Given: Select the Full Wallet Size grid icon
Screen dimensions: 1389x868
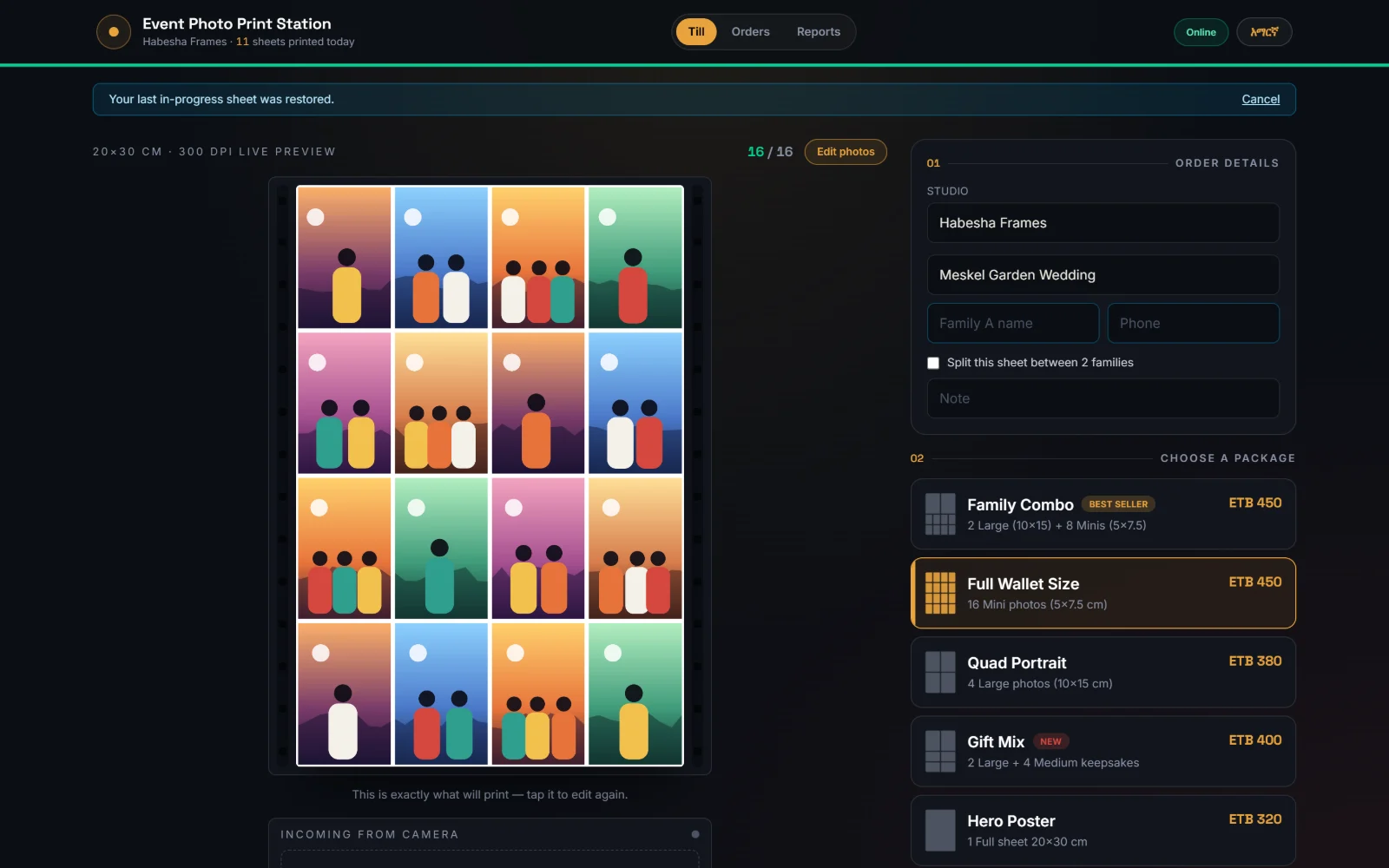Looking at the screenshot, I should pos(940,593).
